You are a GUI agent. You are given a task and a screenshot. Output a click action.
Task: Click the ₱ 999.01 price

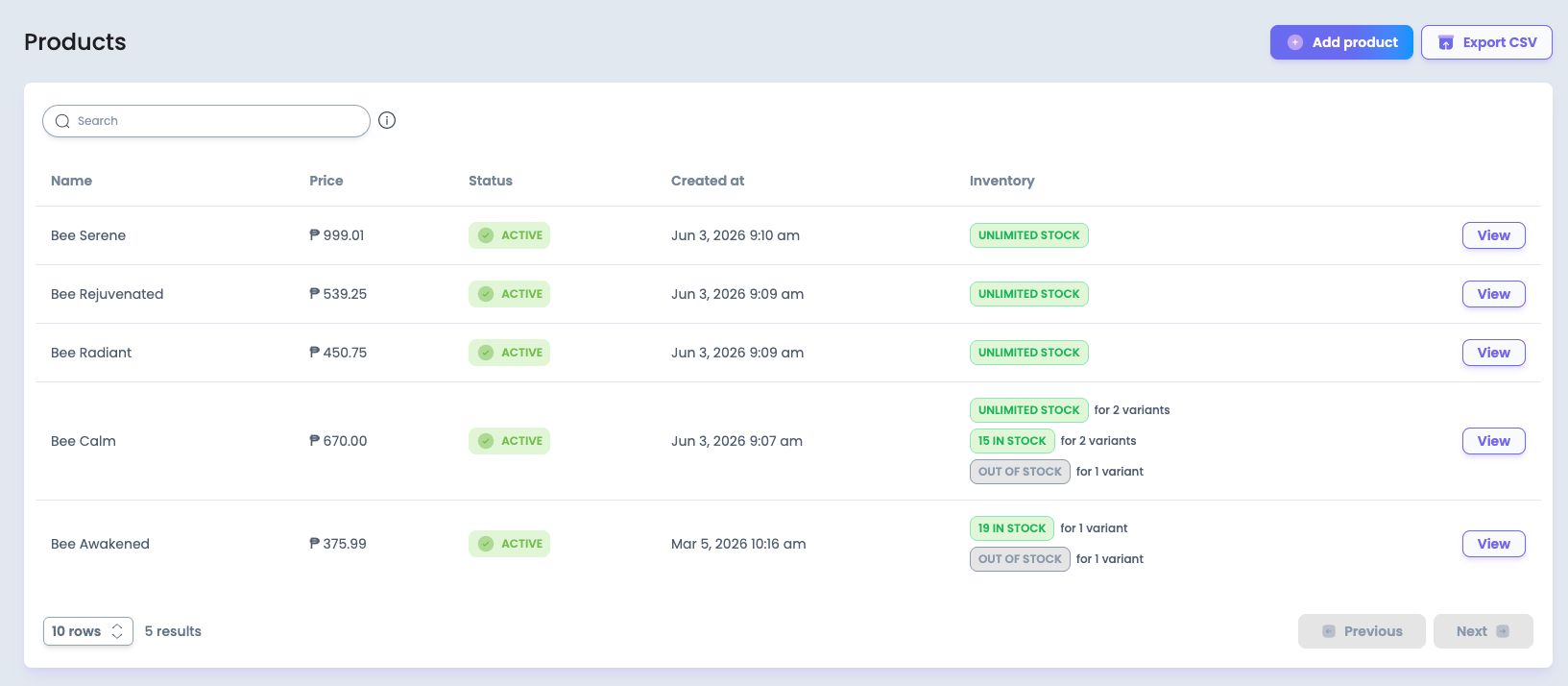337,235
